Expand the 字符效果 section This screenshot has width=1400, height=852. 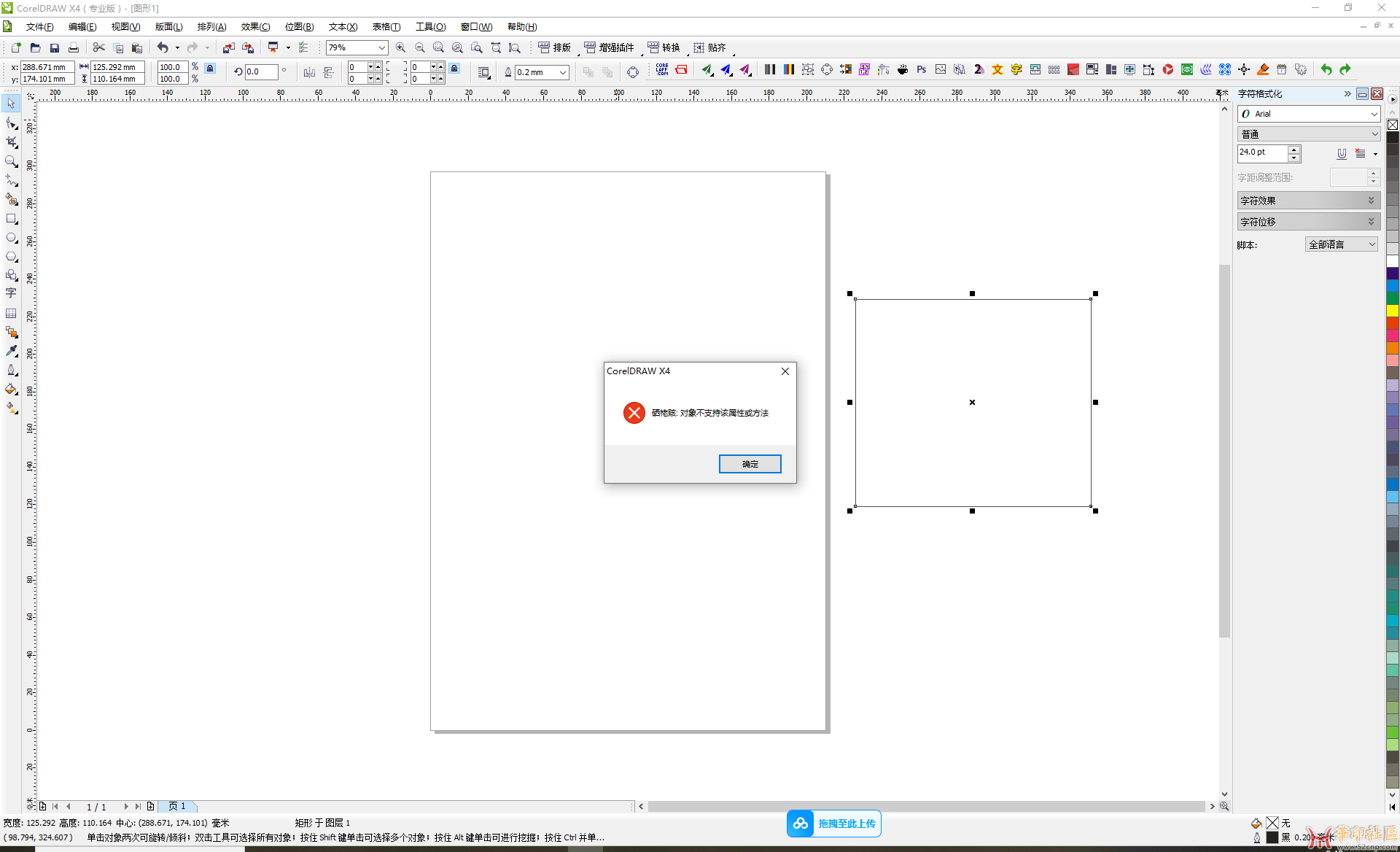click(x=1308, y=201)
